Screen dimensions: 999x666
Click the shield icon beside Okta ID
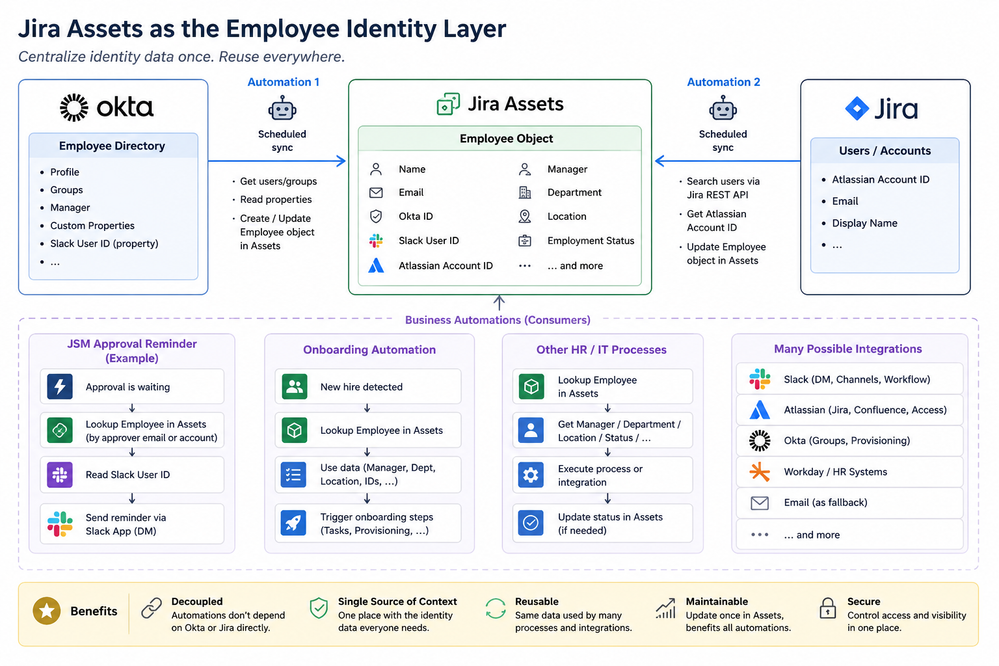(376, 217)
